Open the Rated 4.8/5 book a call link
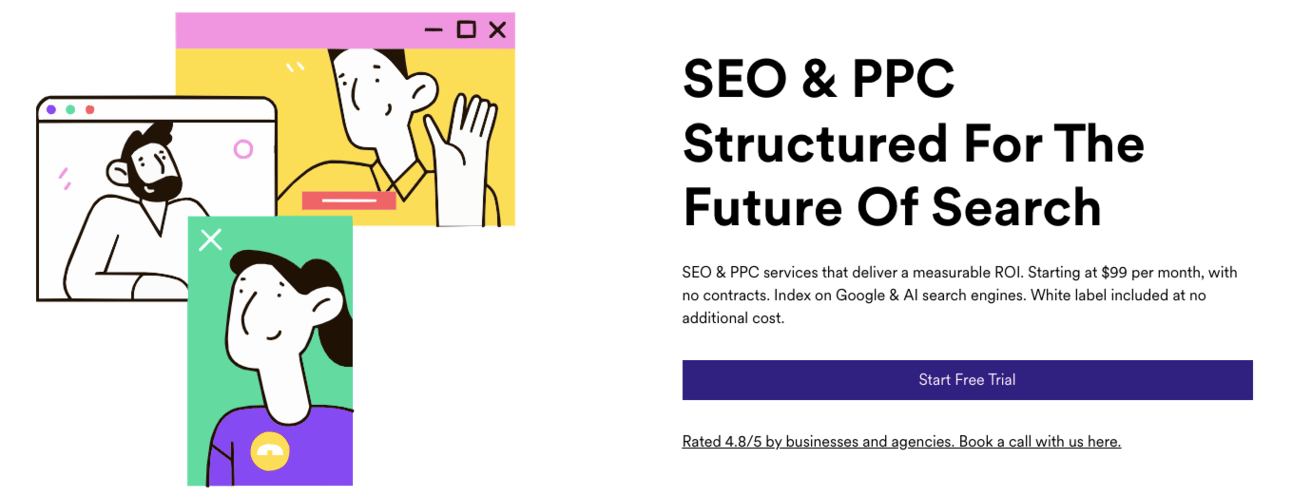 pos(901,441)
